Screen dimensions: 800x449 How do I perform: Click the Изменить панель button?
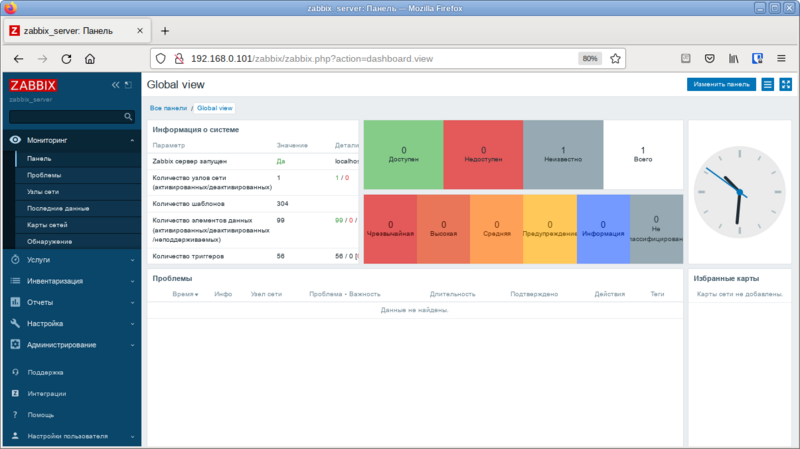[x=721, y=85]
